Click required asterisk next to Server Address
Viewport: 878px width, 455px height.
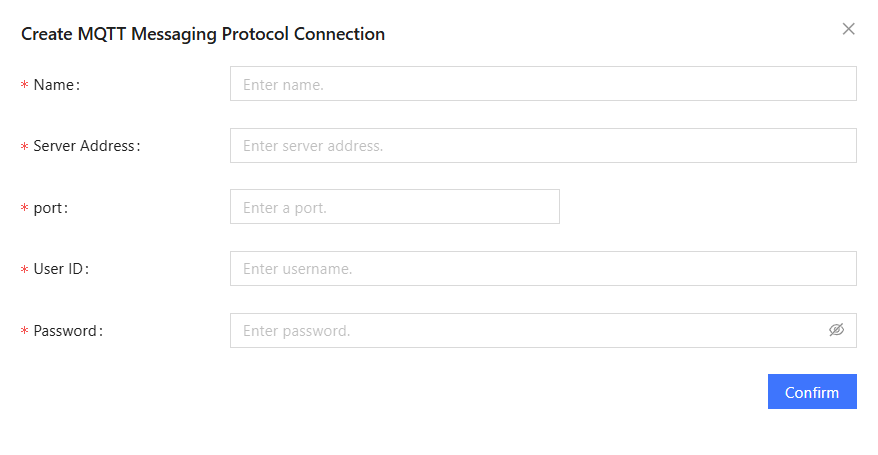(x=24, y=148)
